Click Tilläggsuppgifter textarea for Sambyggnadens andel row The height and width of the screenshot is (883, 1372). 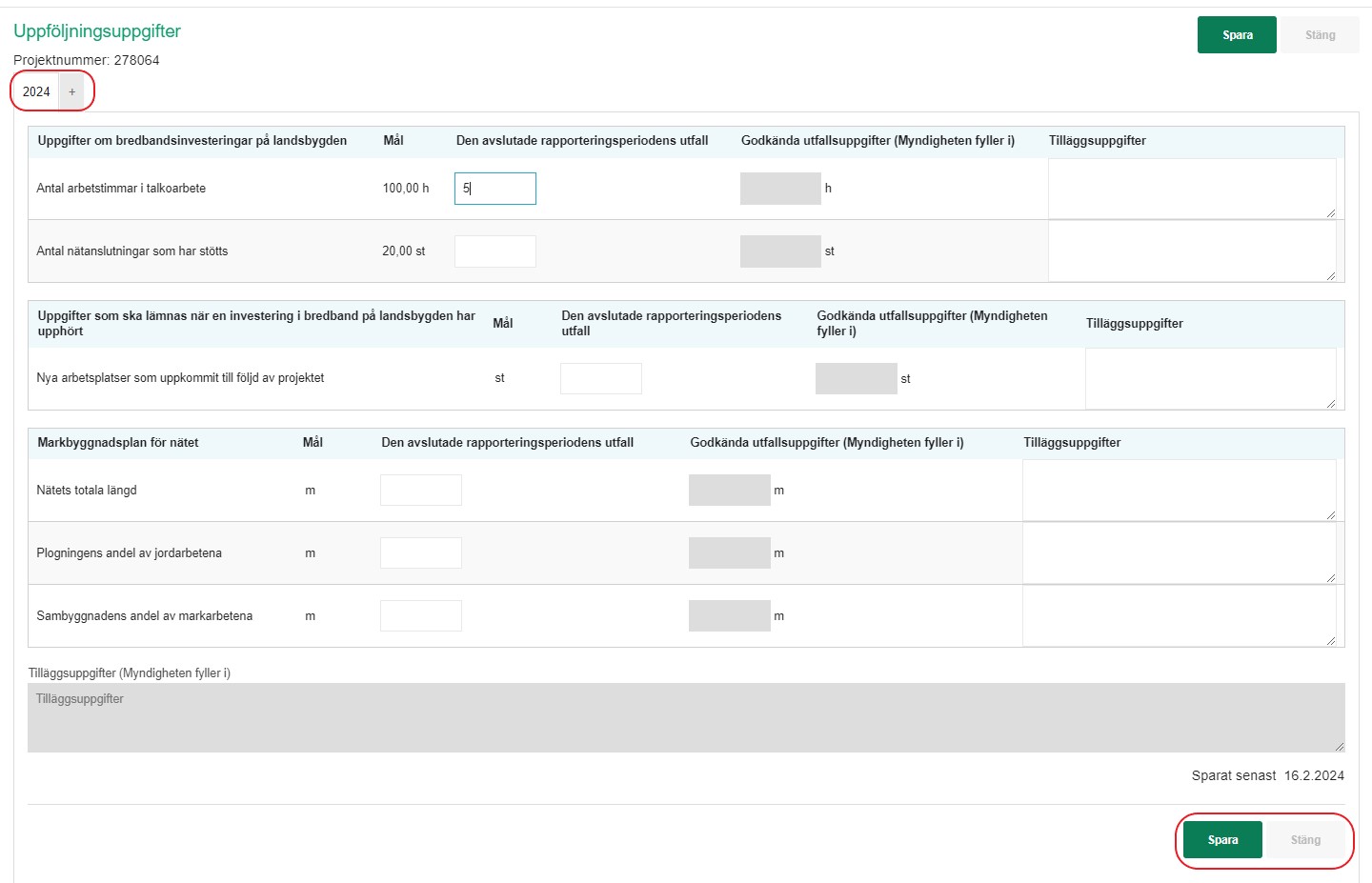tap(1180, 615)
